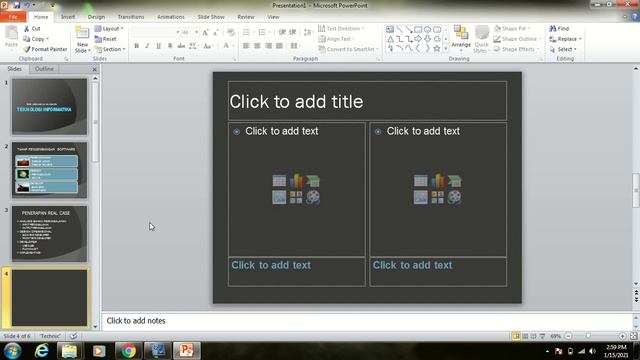
Task: Select the Text Box shape in gallery
Action: point(390,29)
